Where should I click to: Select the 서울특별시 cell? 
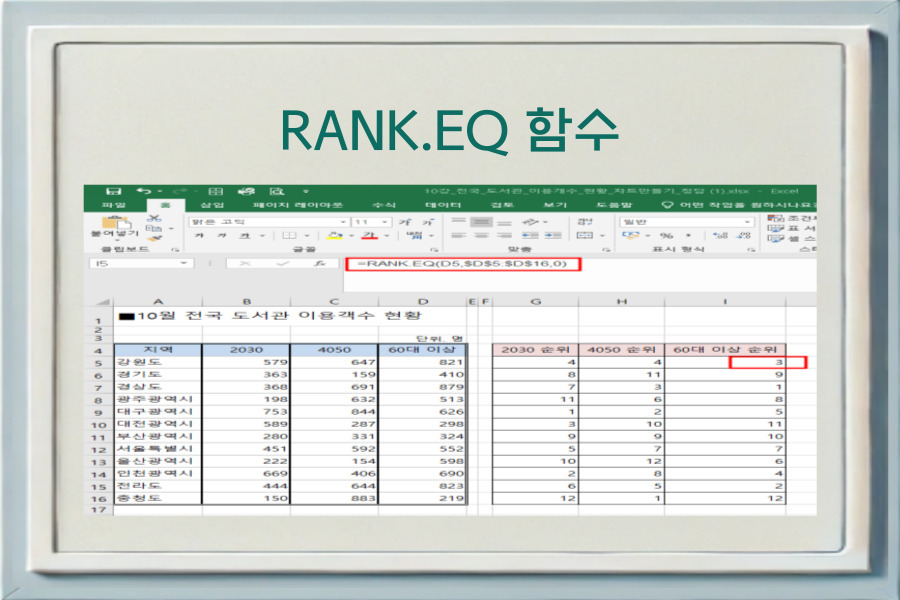pyautogui.click(x=158, y=449)
